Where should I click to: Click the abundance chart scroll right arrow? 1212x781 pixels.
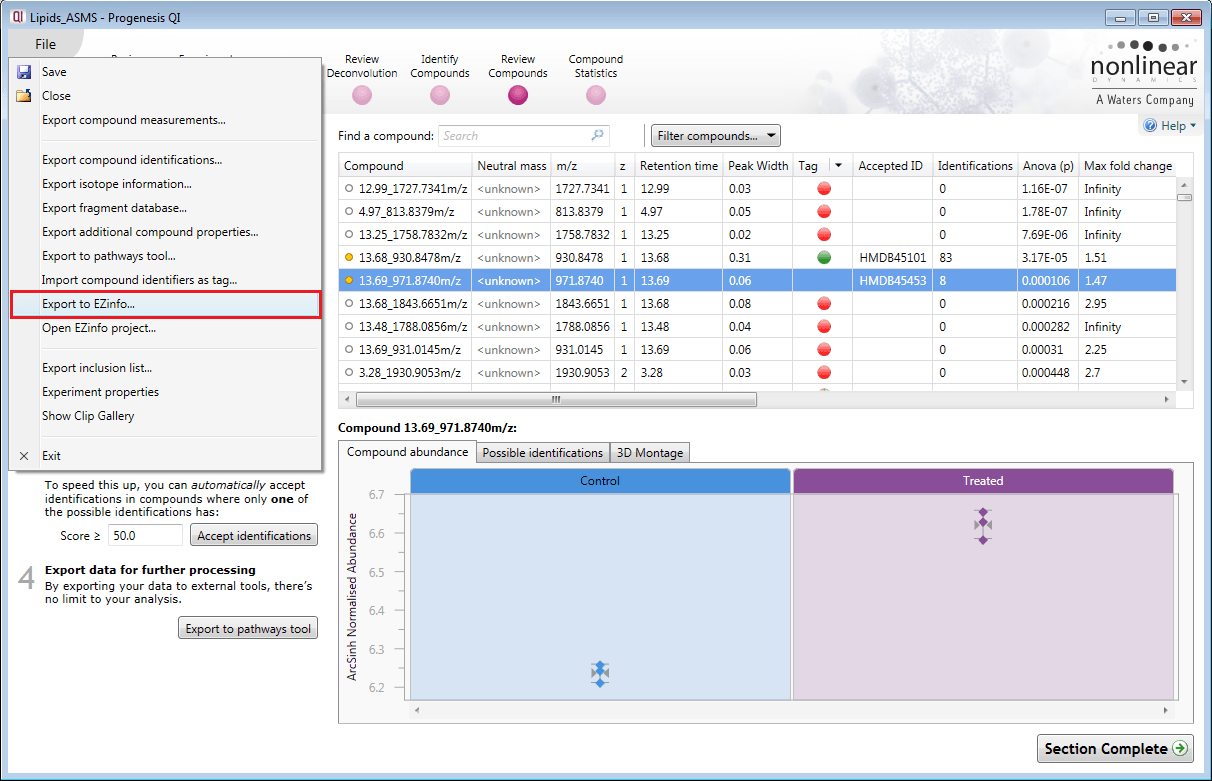click(x=1165, y=710)
